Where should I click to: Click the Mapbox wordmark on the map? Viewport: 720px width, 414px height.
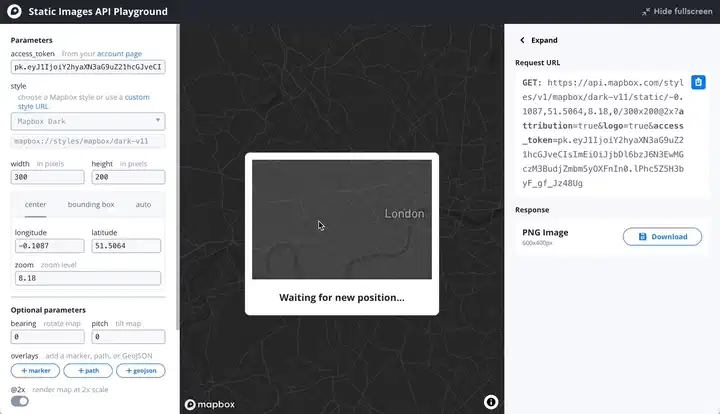(x=209, y=403)
